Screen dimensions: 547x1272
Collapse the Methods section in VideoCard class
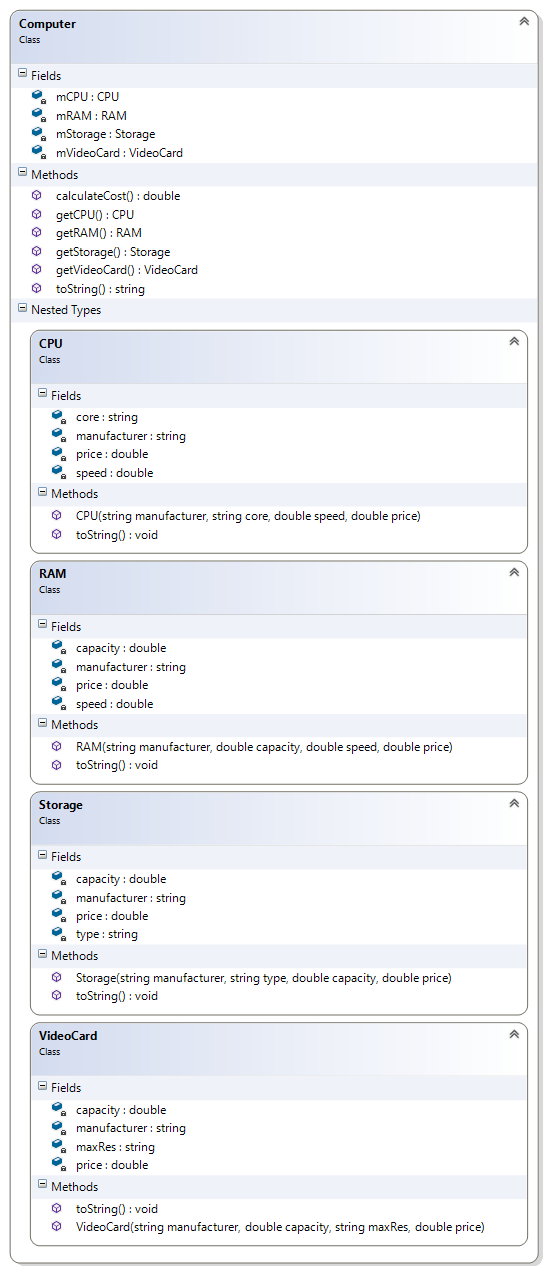43,1185
